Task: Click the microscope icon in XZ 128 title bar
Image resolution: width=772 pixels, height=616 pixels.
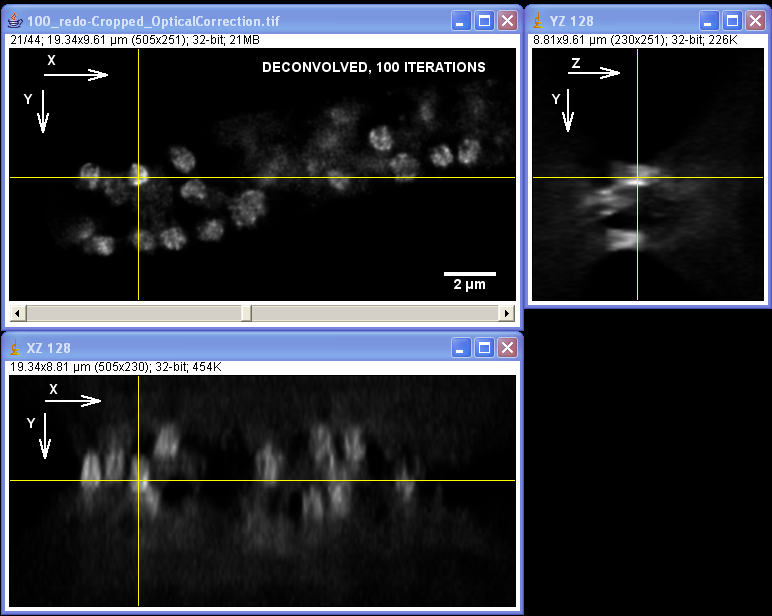Action: point(15,348)
